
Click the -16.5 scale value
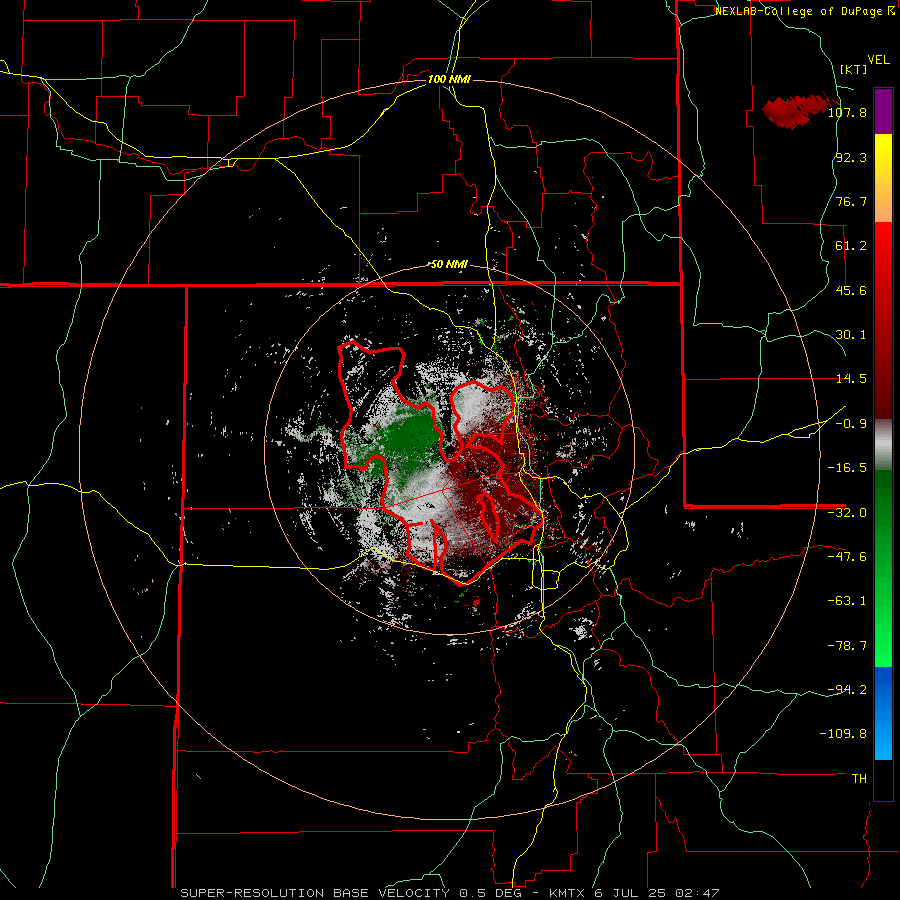(847, 468)
